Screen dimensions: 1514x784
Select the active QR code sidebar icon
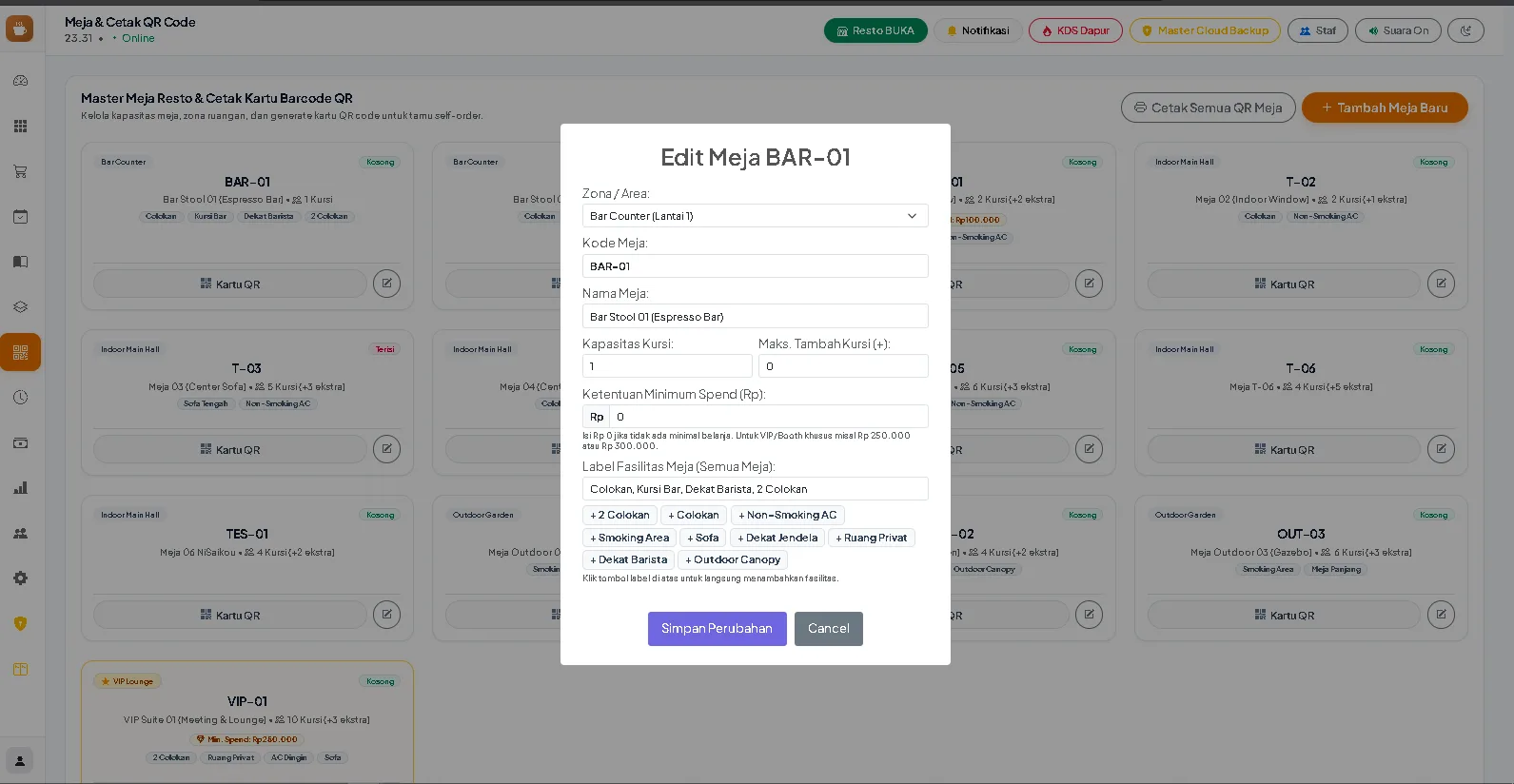pyautogui.click(x=20, y=352)
